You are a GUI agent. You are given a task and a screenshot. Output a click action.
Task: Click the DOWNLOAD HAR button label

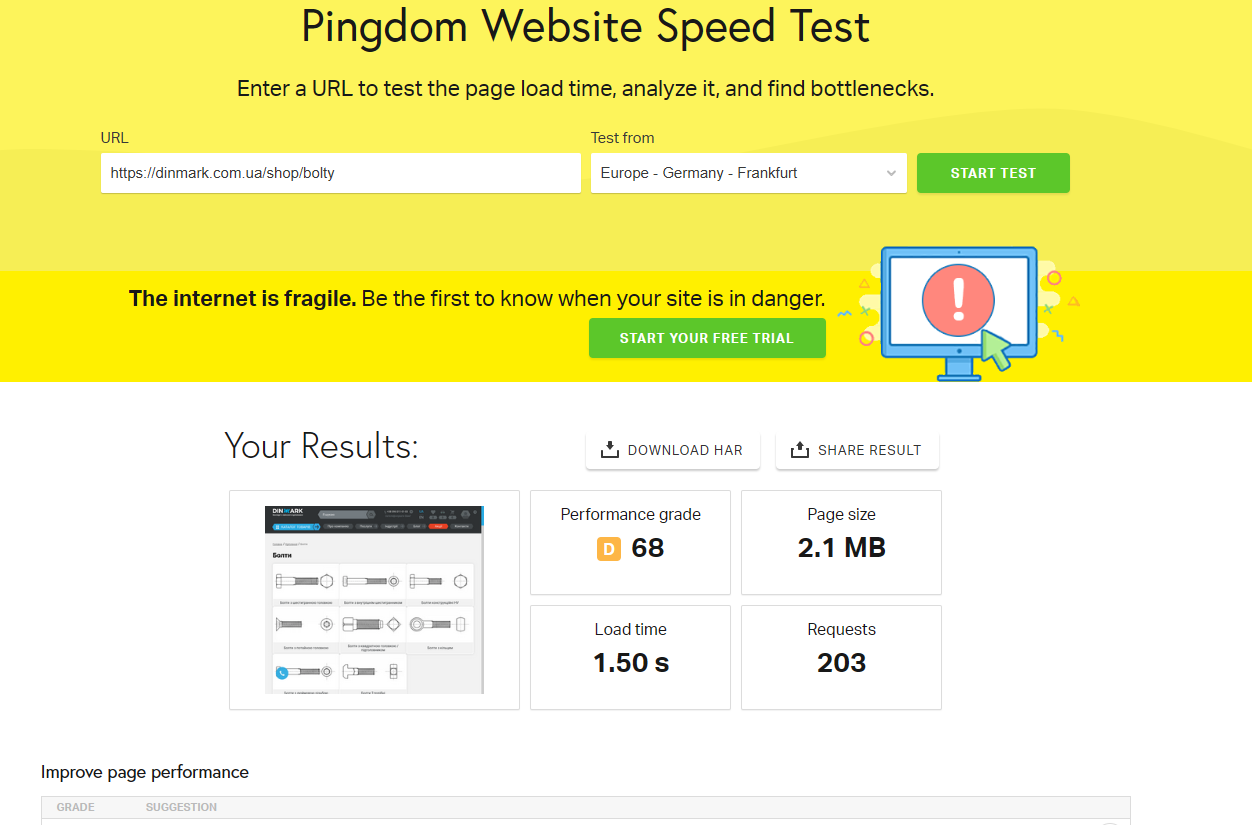pyautogui.click(x=685, y=450)
